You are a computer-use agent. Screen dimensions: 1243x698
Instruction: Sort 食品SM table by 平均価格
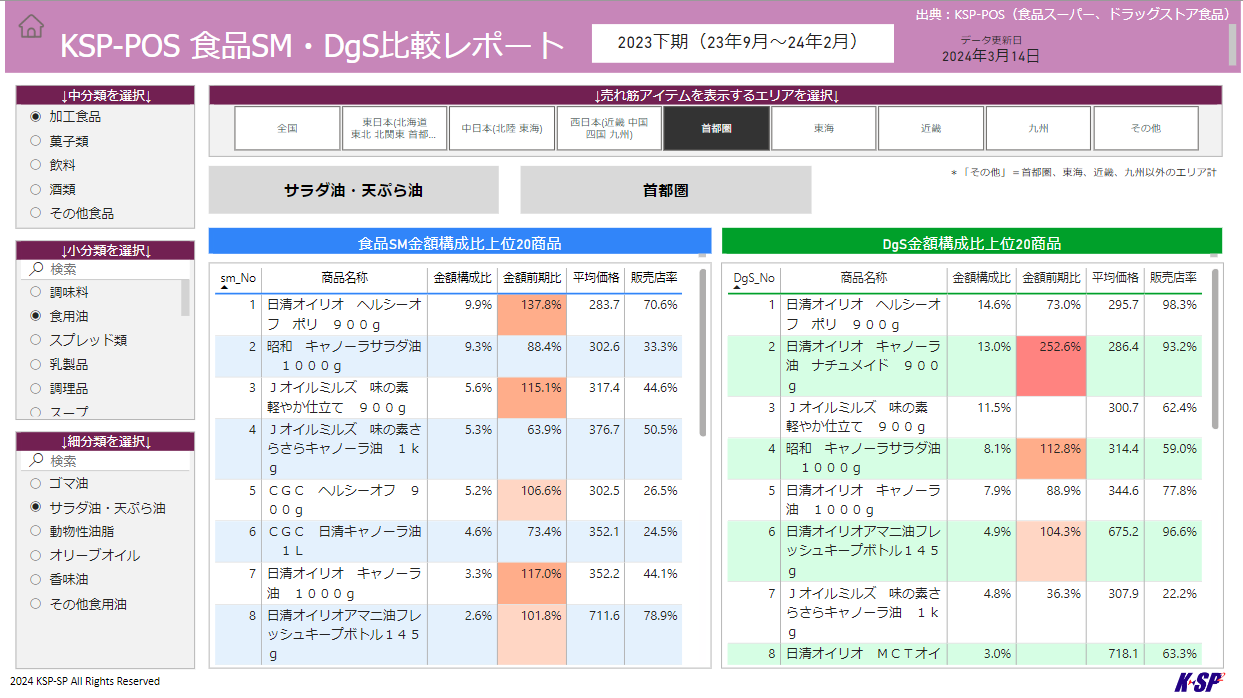tap(596, 278)
